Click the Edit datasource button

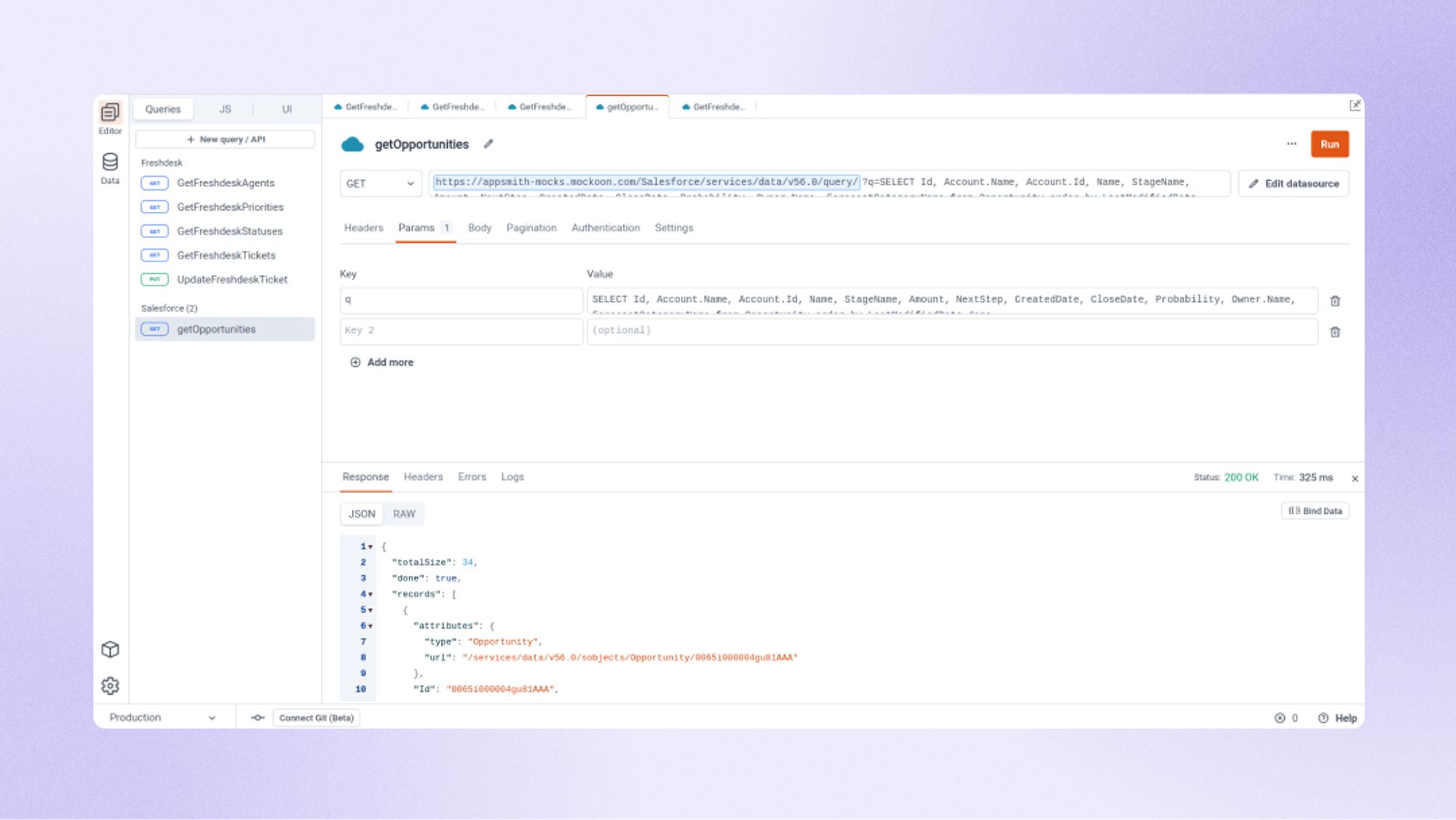(x=1293, y=184)
